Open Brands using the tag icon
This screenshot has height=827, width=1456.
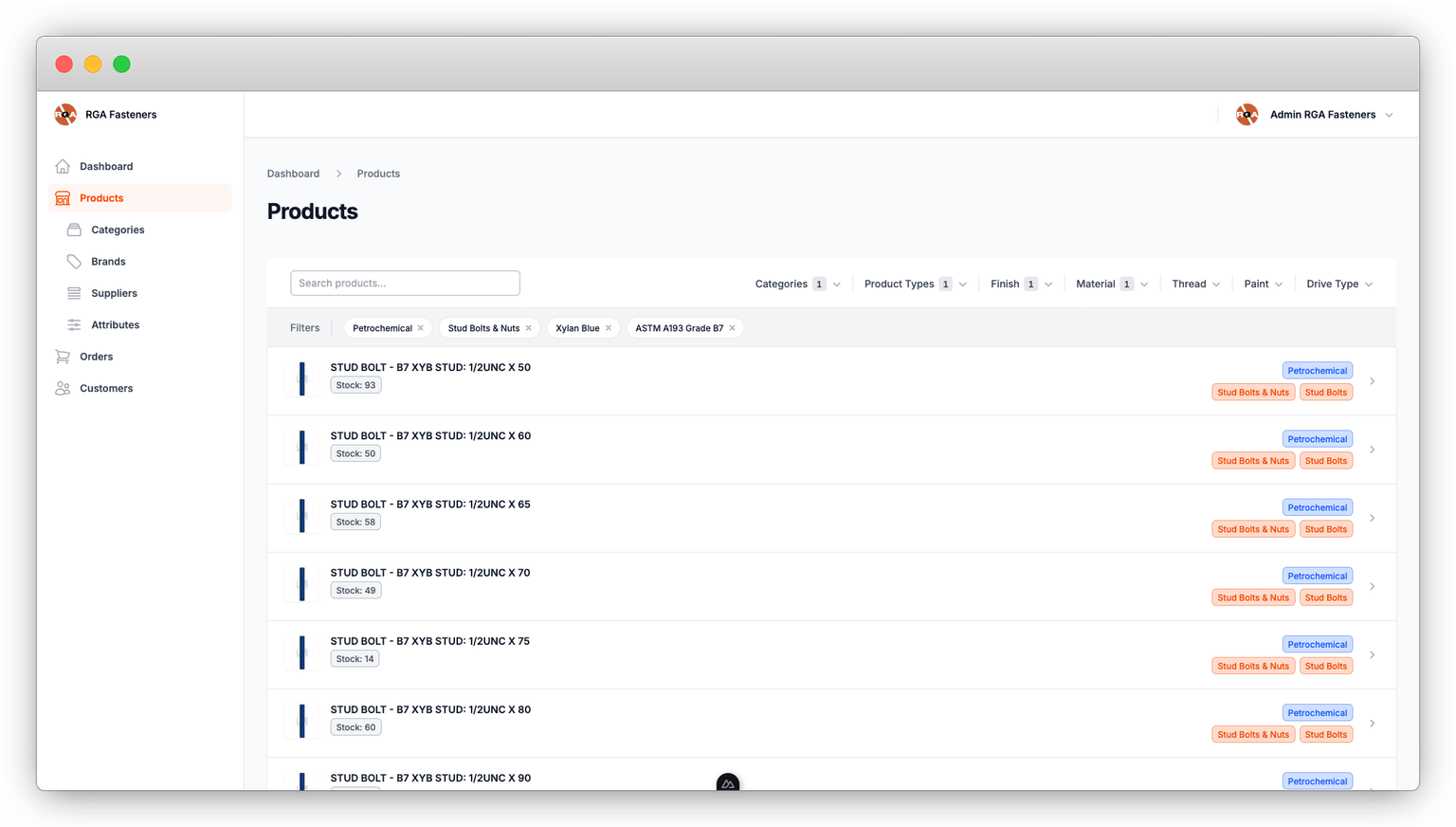tap(74, 261)
